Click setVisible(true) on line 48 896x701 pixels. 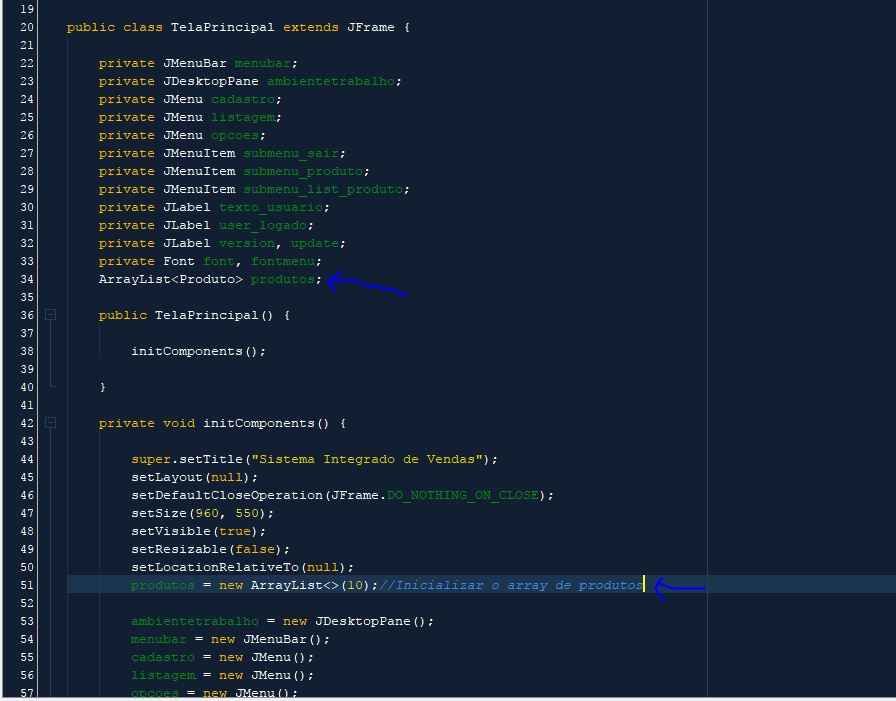(198, 531)
